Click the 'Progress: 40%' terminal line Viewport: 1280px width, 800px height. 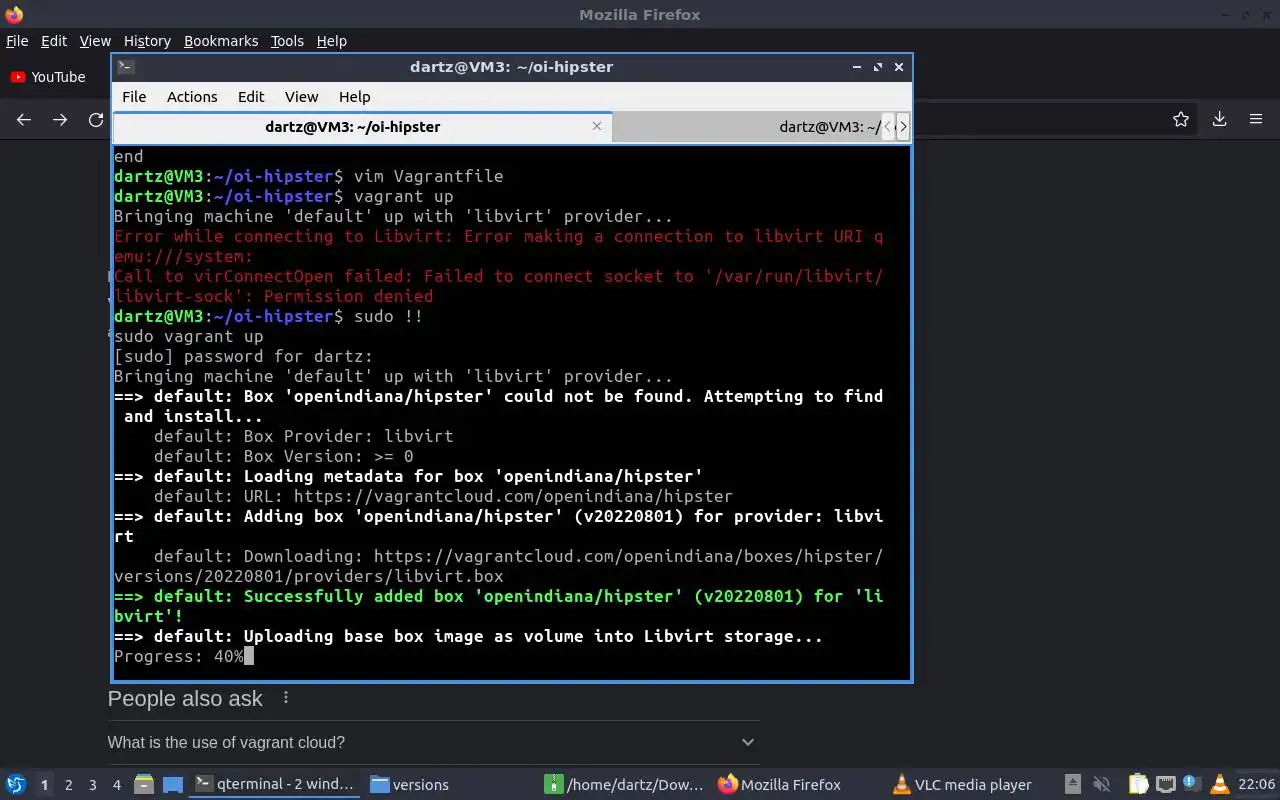(179, 656)
